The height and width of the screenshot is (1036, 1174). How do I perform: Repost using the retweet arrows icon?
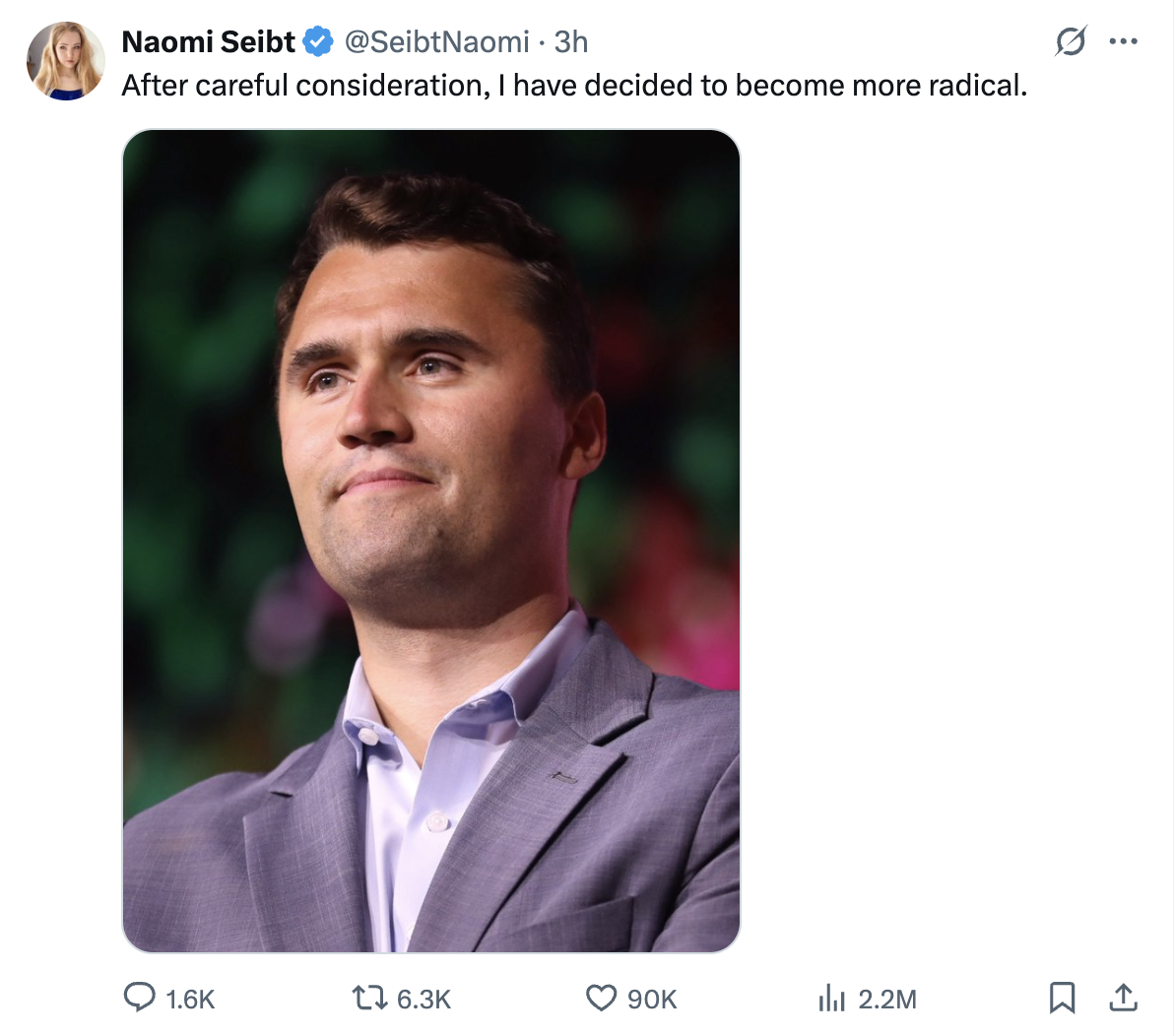tap(369, 999)
